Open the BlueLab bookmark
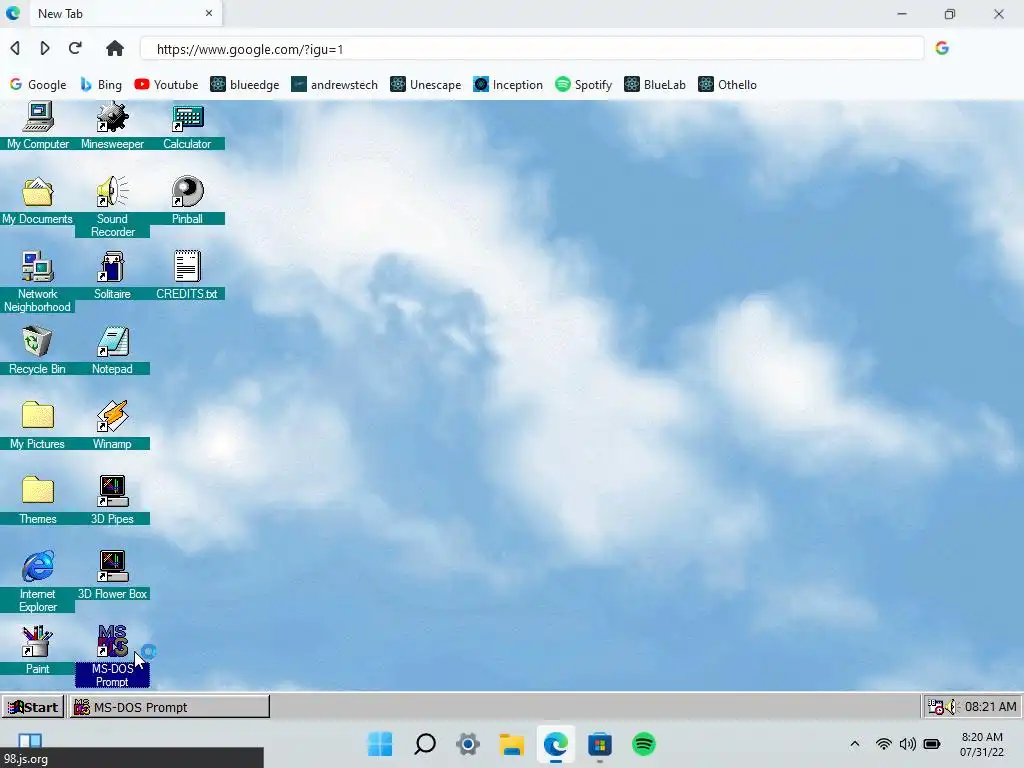1024x768 pixels. [x=655, y=85]
